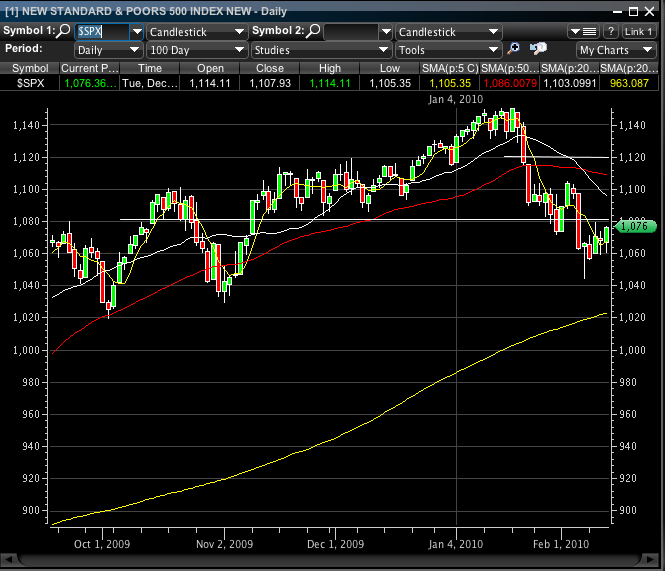Click the green 1,076 current price marker
Screen dimensions: 665x571
coord(634,227)
